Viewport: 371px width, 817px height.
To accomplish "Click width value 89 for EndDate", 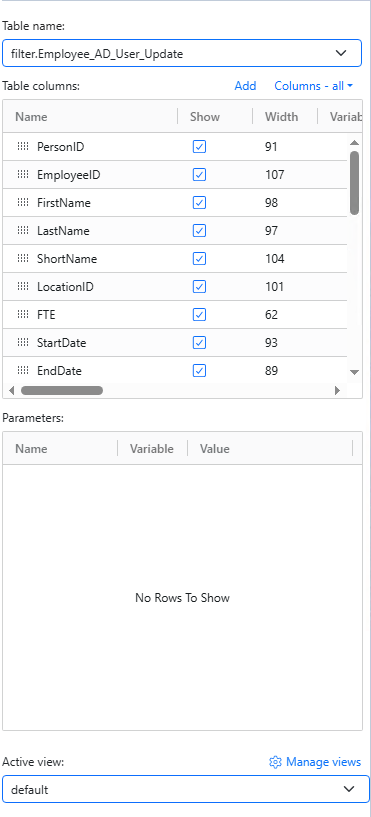I will coord(271,371).
